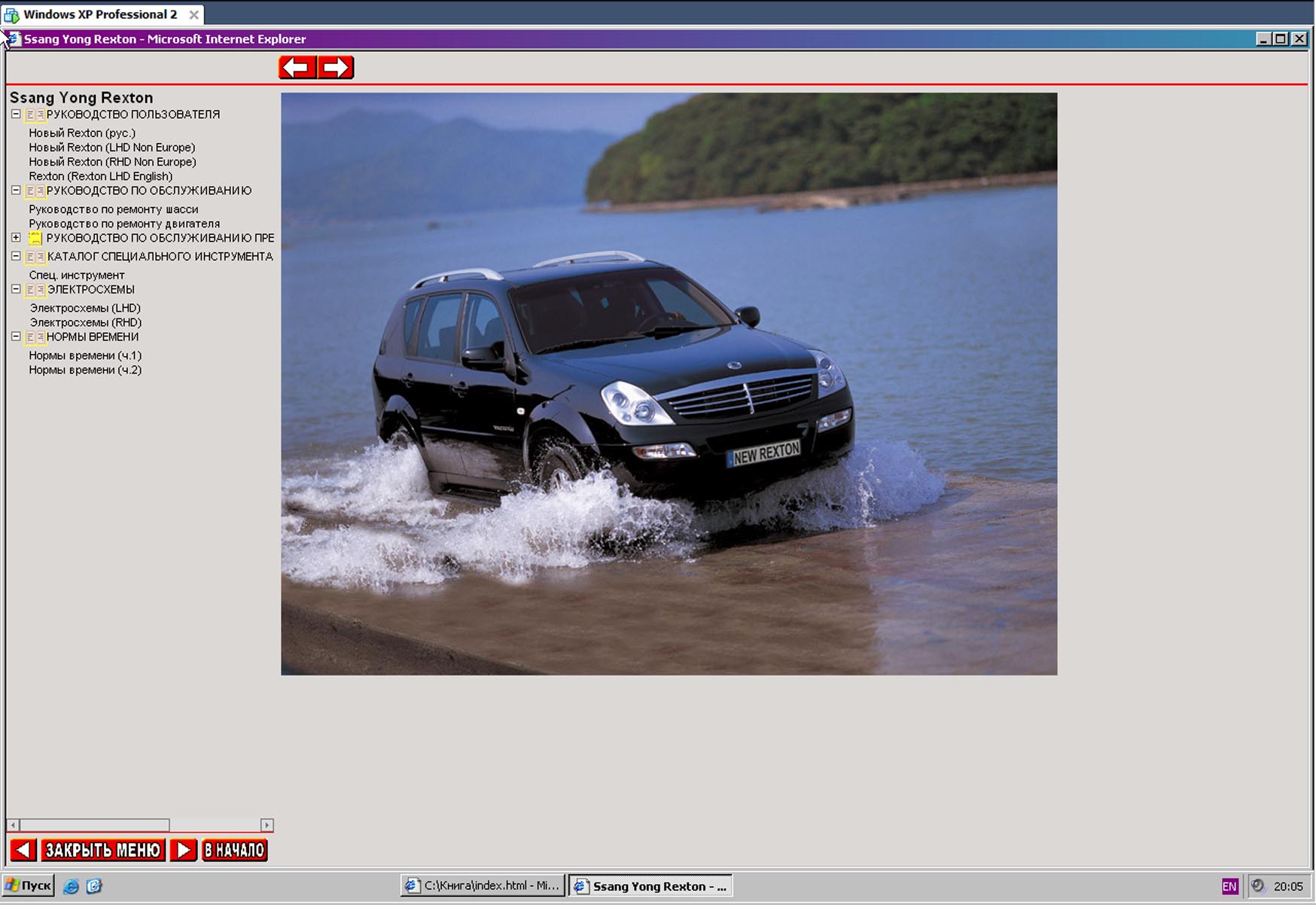Collapse the ЭЛЕКТРОСХЕМЫ section
1316x905 pixels.
pyautogui.click(x=16, y=289)
